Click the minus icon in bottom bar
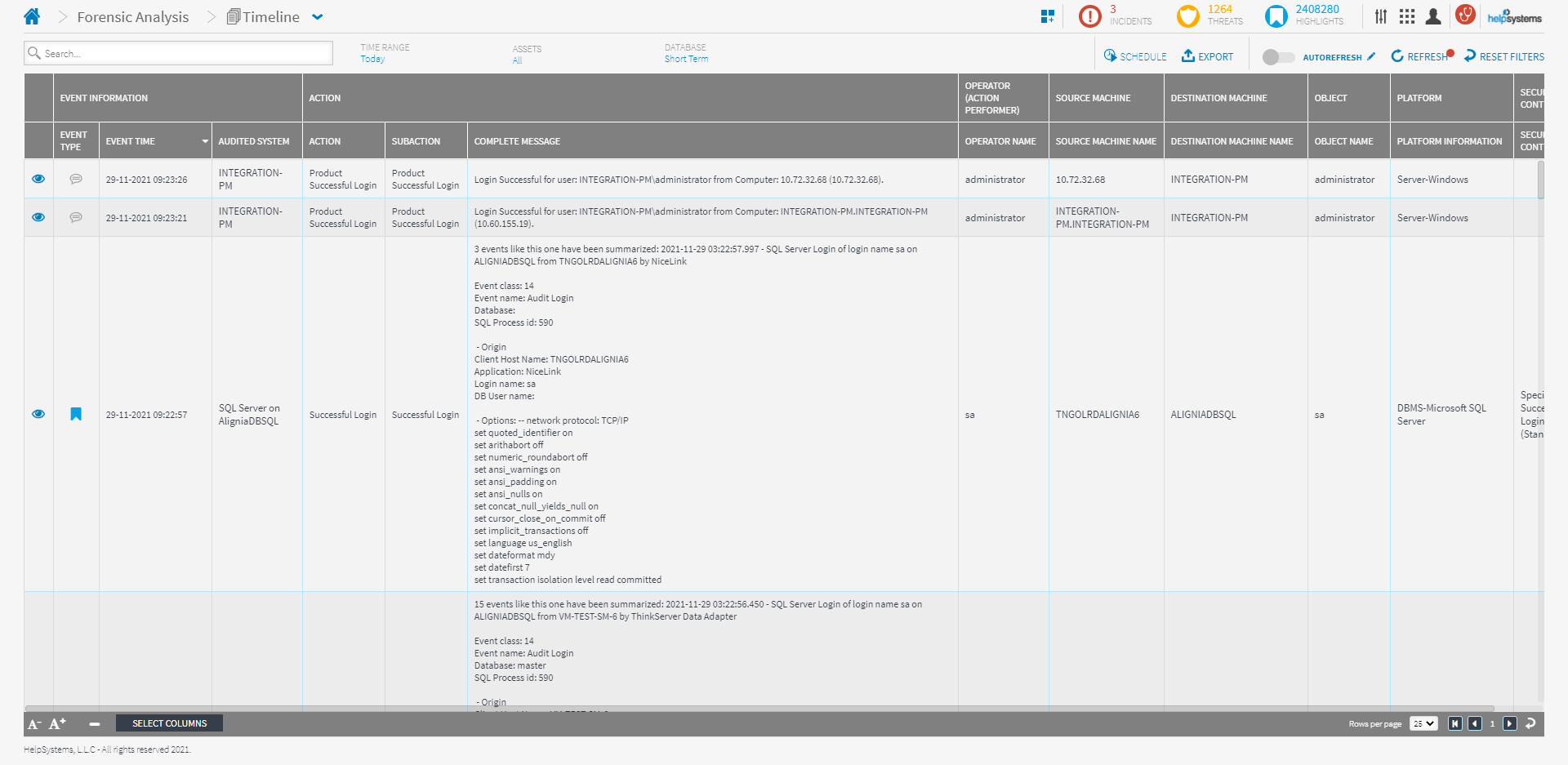The image size is (1568, 765). pos(95,724)
